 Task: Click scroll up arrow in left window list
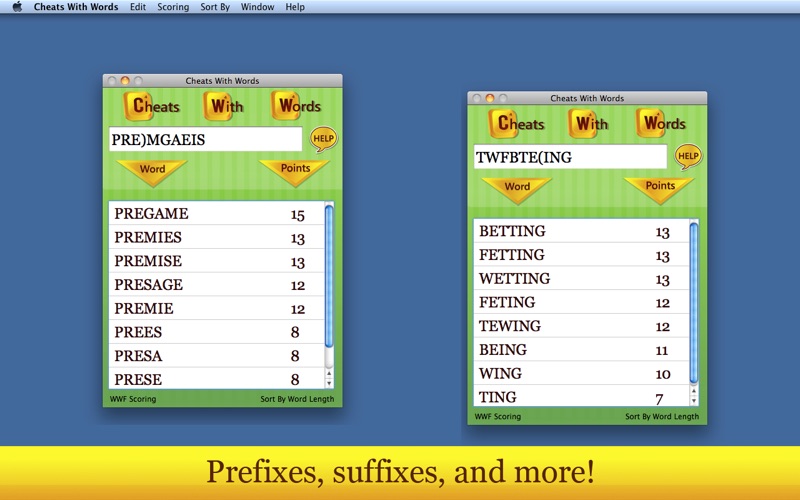(x=329, y=373)
